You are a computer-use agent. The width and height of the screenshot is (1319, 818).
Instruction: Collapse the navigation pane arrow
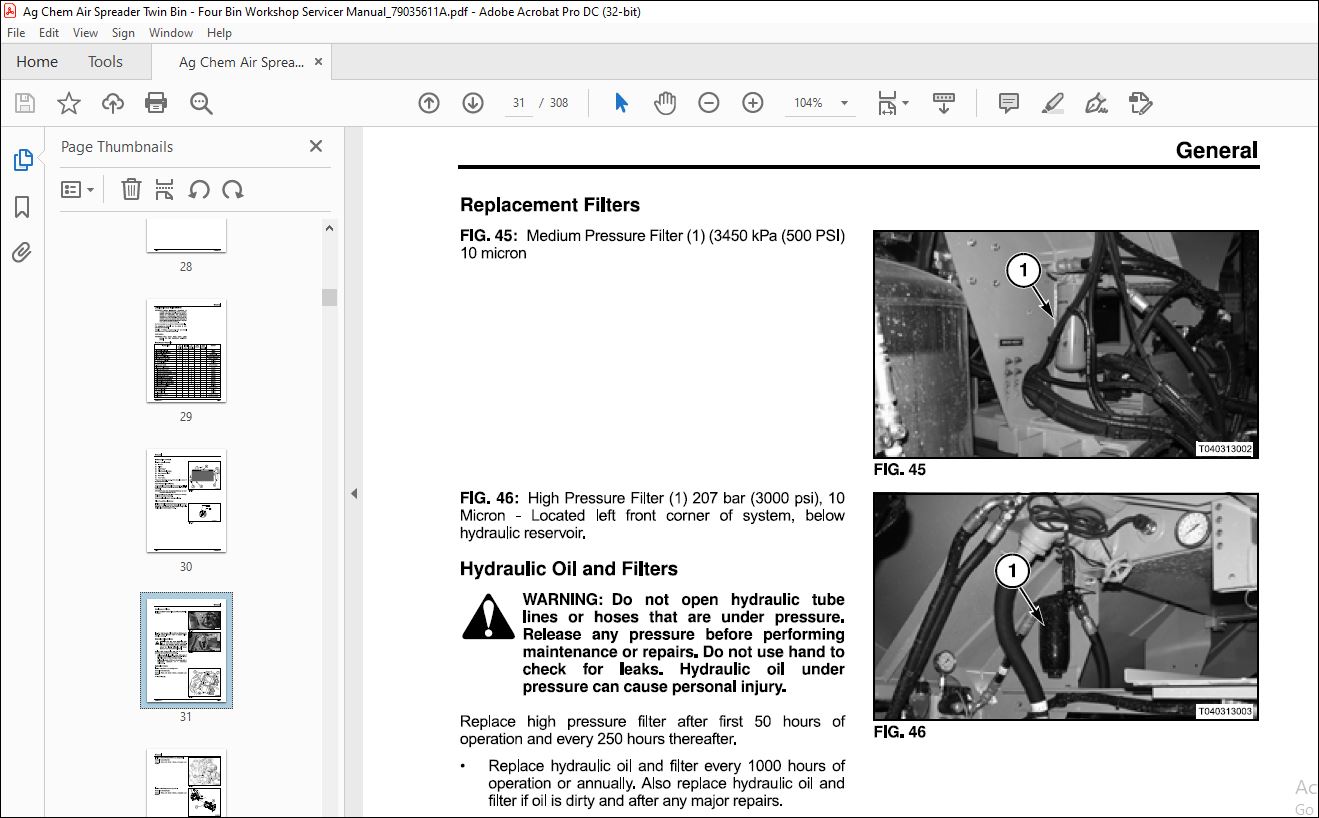[352, 494]
